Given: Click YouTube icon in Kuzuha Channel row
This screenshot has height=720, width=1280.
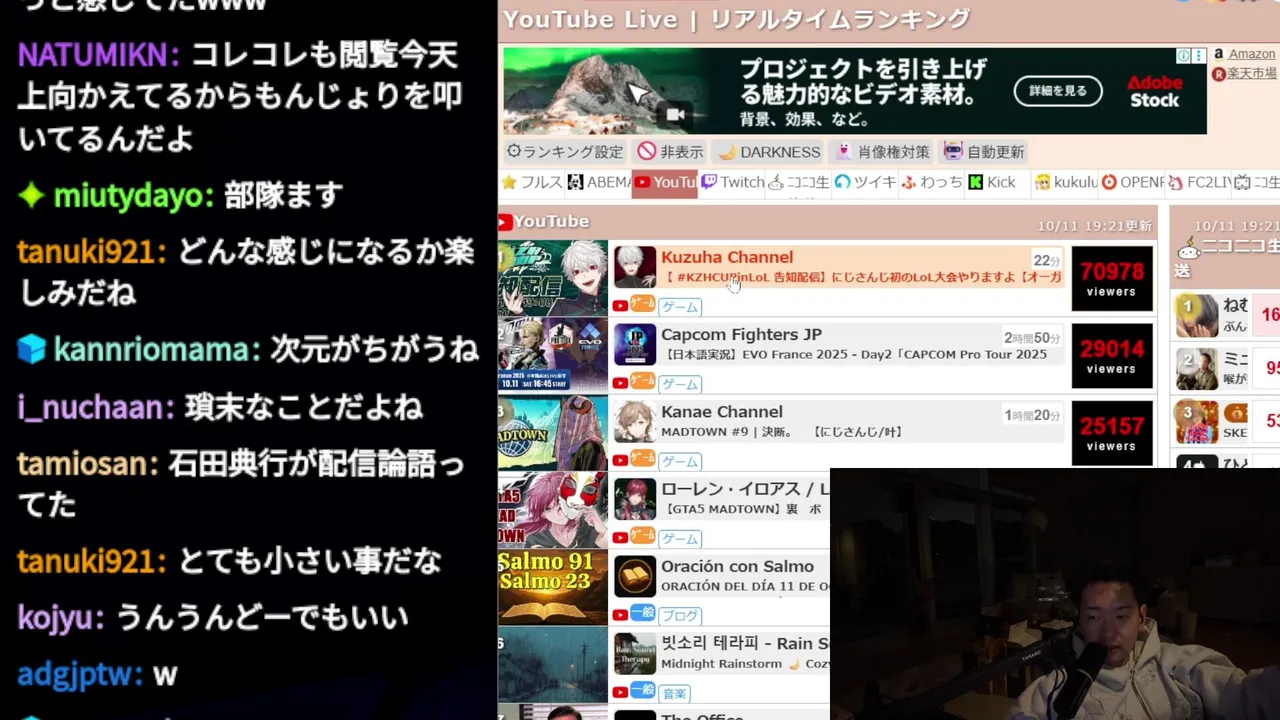Looking at the screenshot, I should coord(620,306).
